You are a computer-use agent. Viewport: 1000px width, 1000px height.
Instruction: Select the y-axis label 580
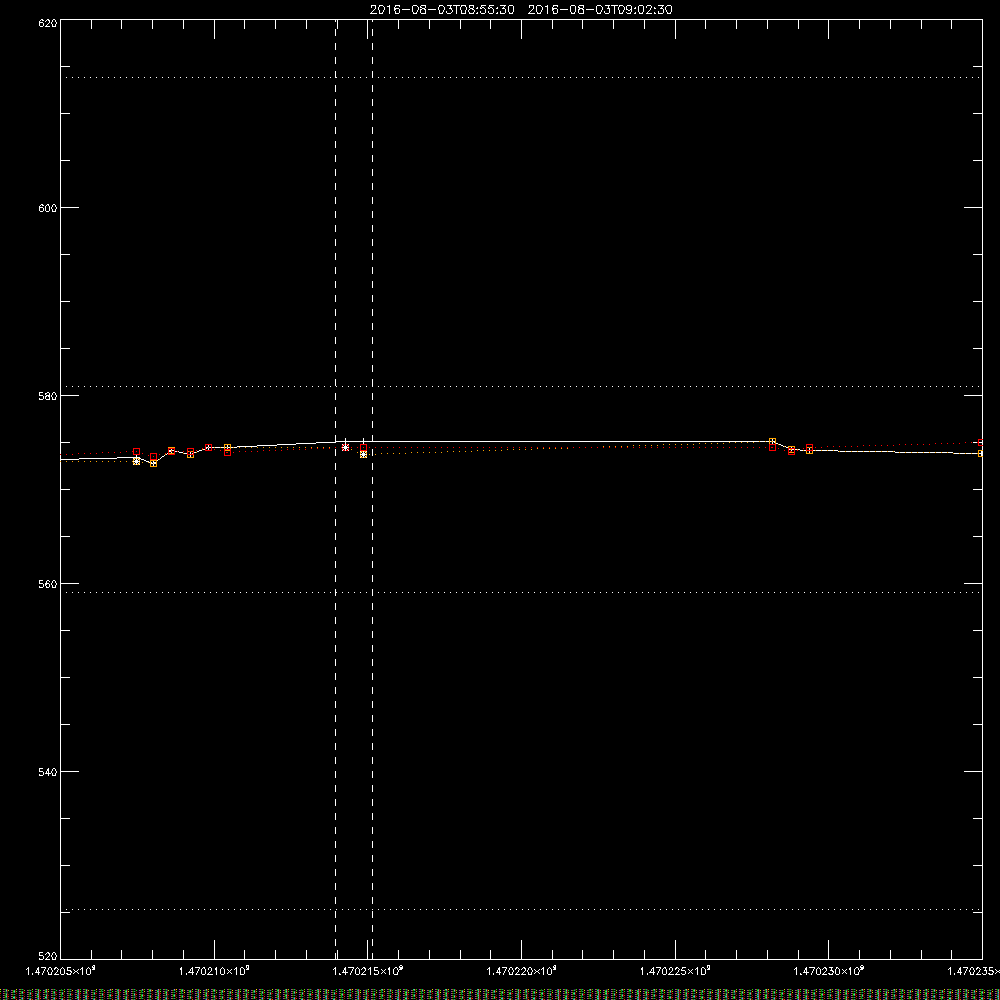tap(48, 396)
